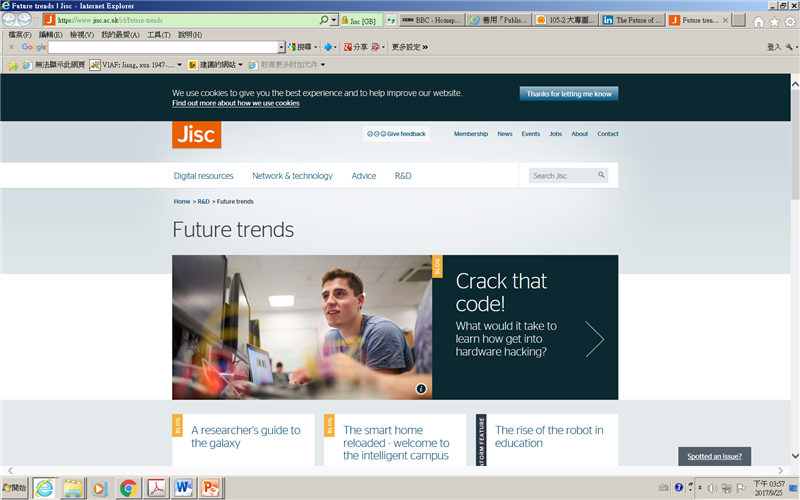Image resolution: width=800 pixels, height=500 pixels.
Task: Expand the VIAF favorites bar item dropdown
Action: pos(180,65)
